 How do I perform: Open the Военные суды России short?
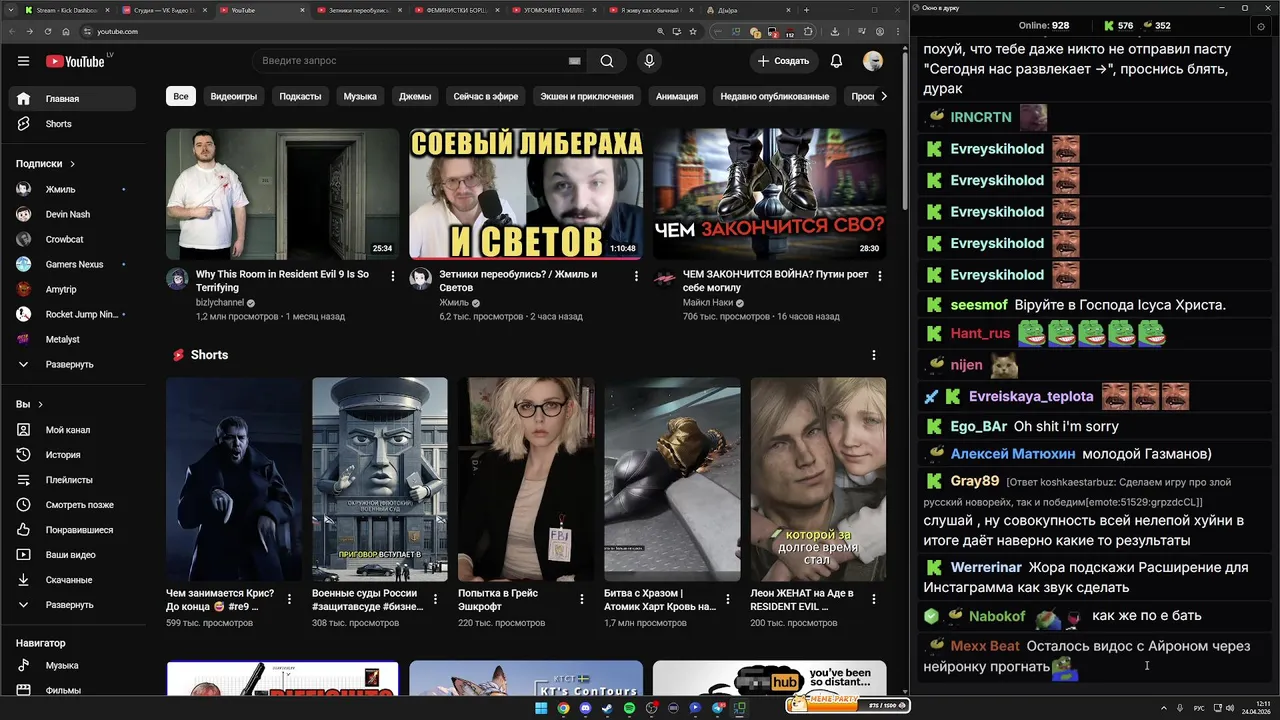click(380, 479)
